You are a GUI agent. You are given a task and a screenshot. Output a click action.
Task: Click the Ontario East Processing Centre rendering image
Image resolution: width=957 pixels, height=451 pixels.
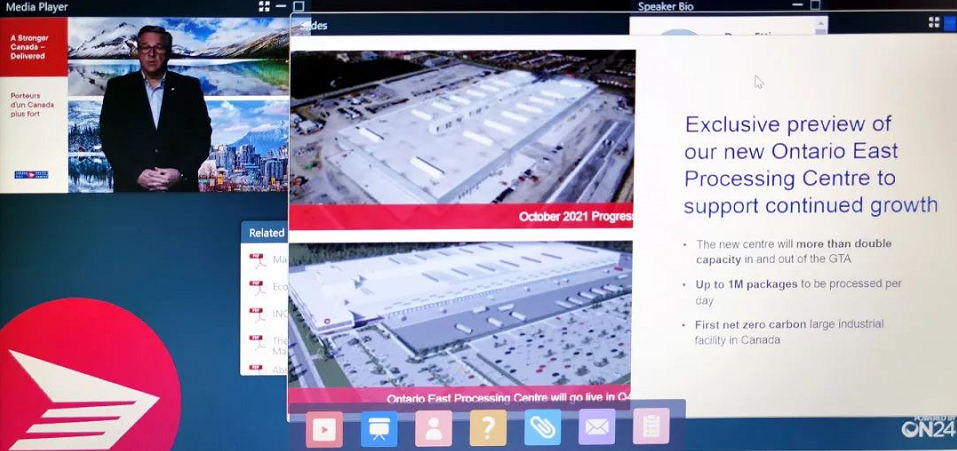[460, 314]
